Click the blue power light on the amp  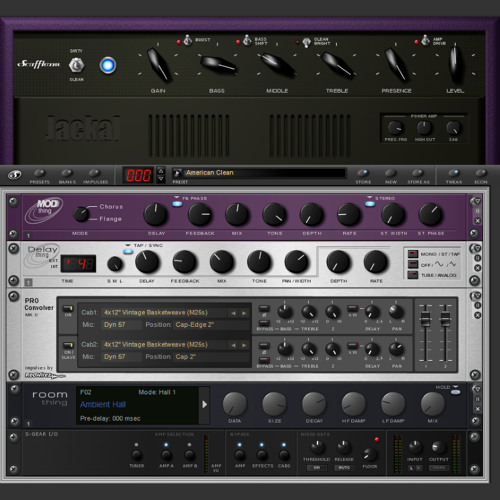pos(108,65)
